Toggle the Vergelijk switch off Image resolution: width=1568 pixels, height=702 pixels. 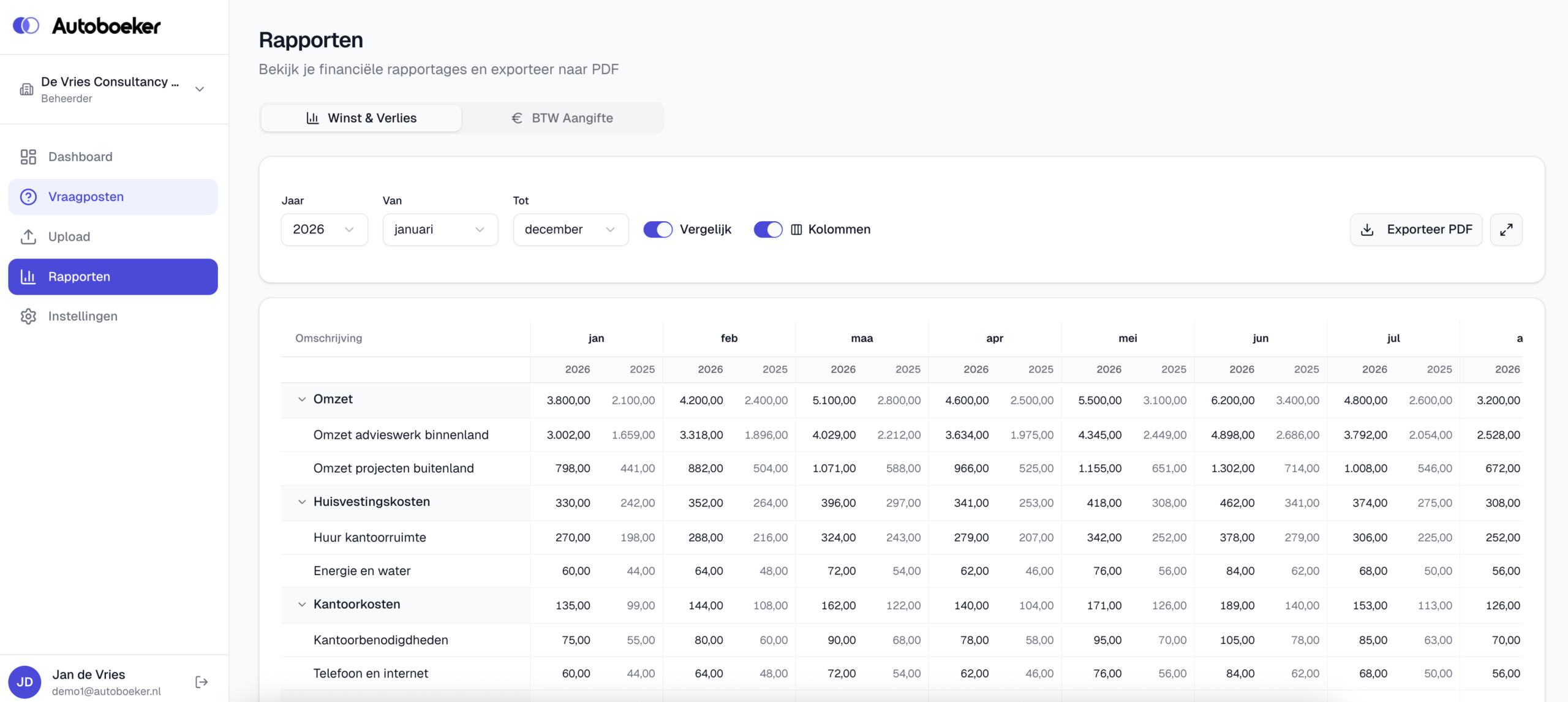tap(658, 230)
